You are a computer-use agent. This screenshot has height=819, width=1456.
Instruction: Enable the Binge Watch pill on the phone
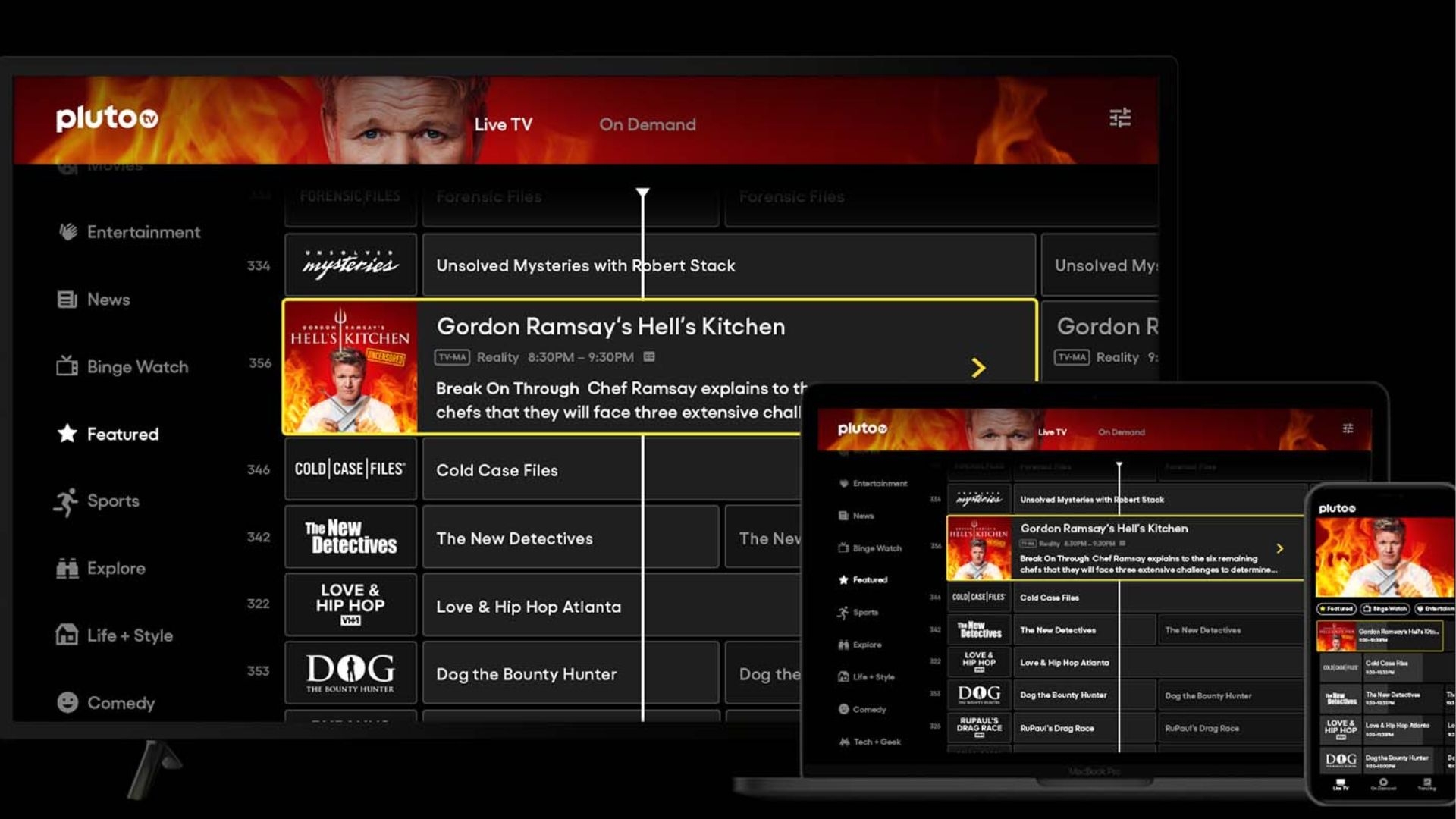click(x=1385, y=609)
